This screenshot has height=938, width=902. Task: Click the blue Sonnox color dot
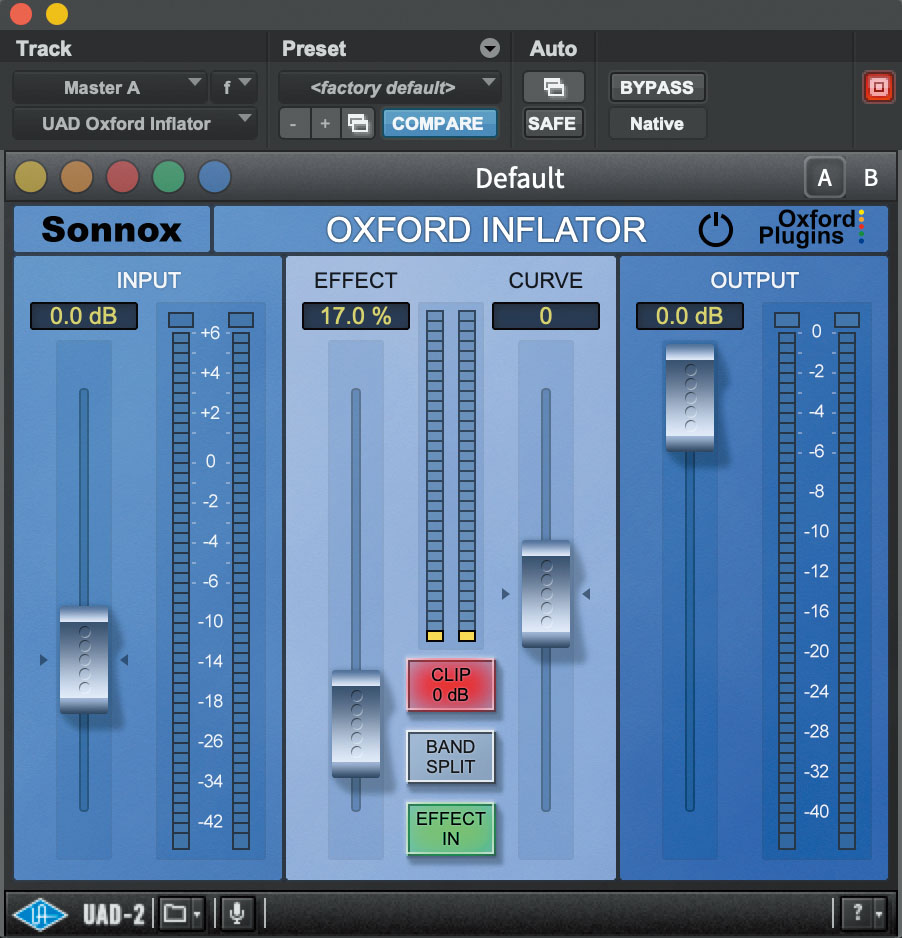tap(215, 177)
